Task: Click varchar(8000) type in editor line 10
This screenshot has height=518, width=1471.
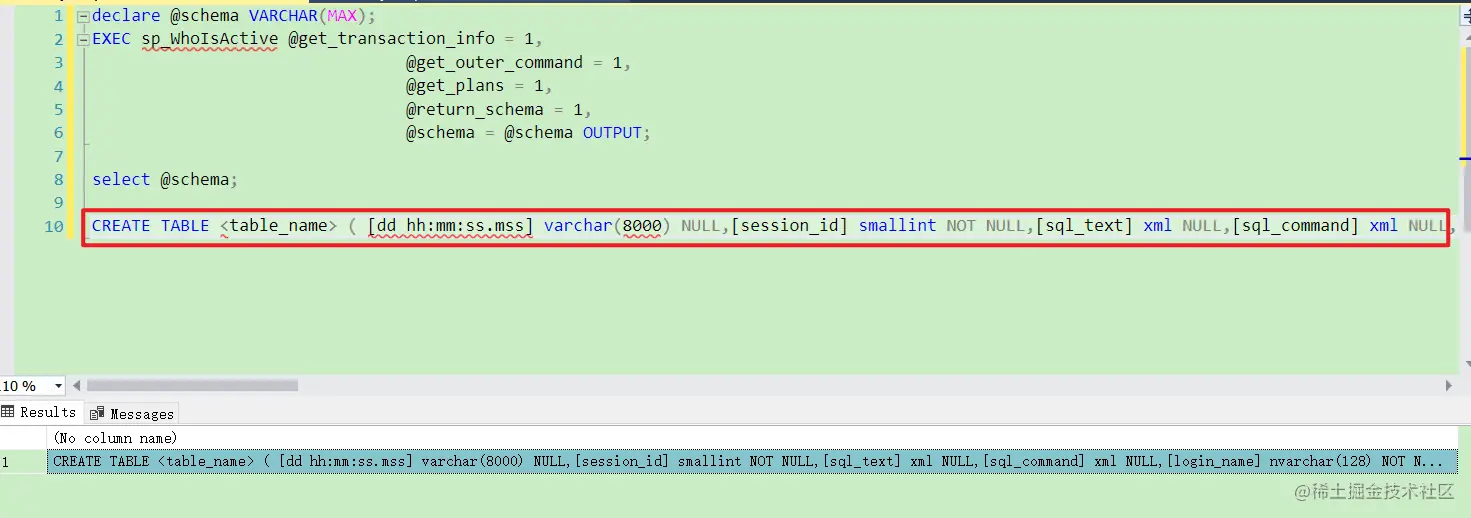Action: (x=608, y=226)
